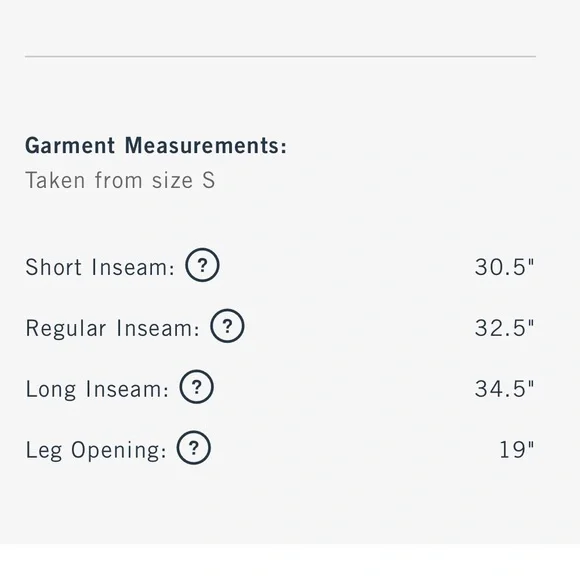
Task: Click the white strip below the gray panel
Action: pyautogui.click(x=290, y=562)
